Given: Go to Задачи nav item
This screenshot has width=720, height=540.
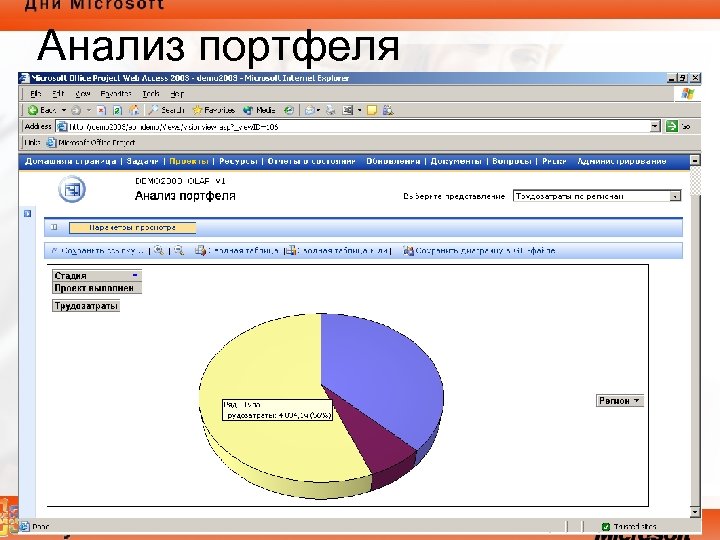Looking at the screenshot, I should (142, 161).
